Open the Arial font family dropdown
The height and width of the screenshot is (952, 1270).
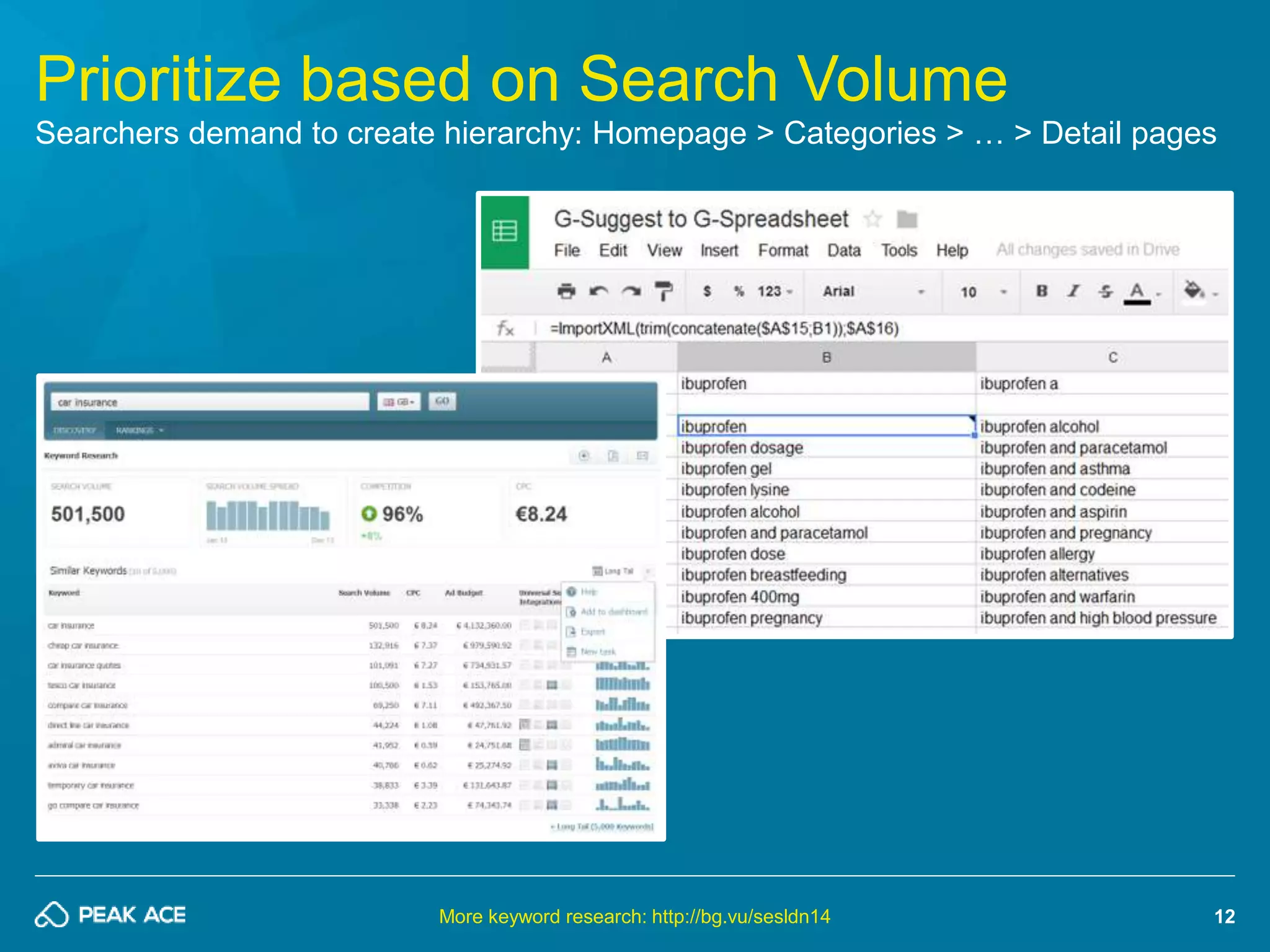coord(873,291)
